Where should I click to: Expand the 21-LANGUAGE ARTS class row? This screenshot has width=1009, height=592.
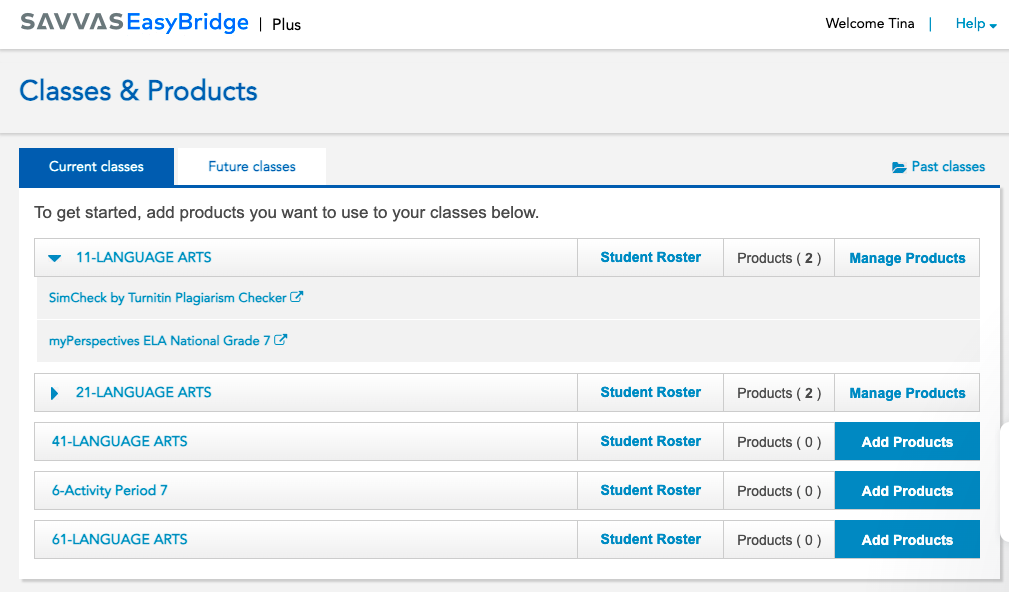(x=55, y=393)
